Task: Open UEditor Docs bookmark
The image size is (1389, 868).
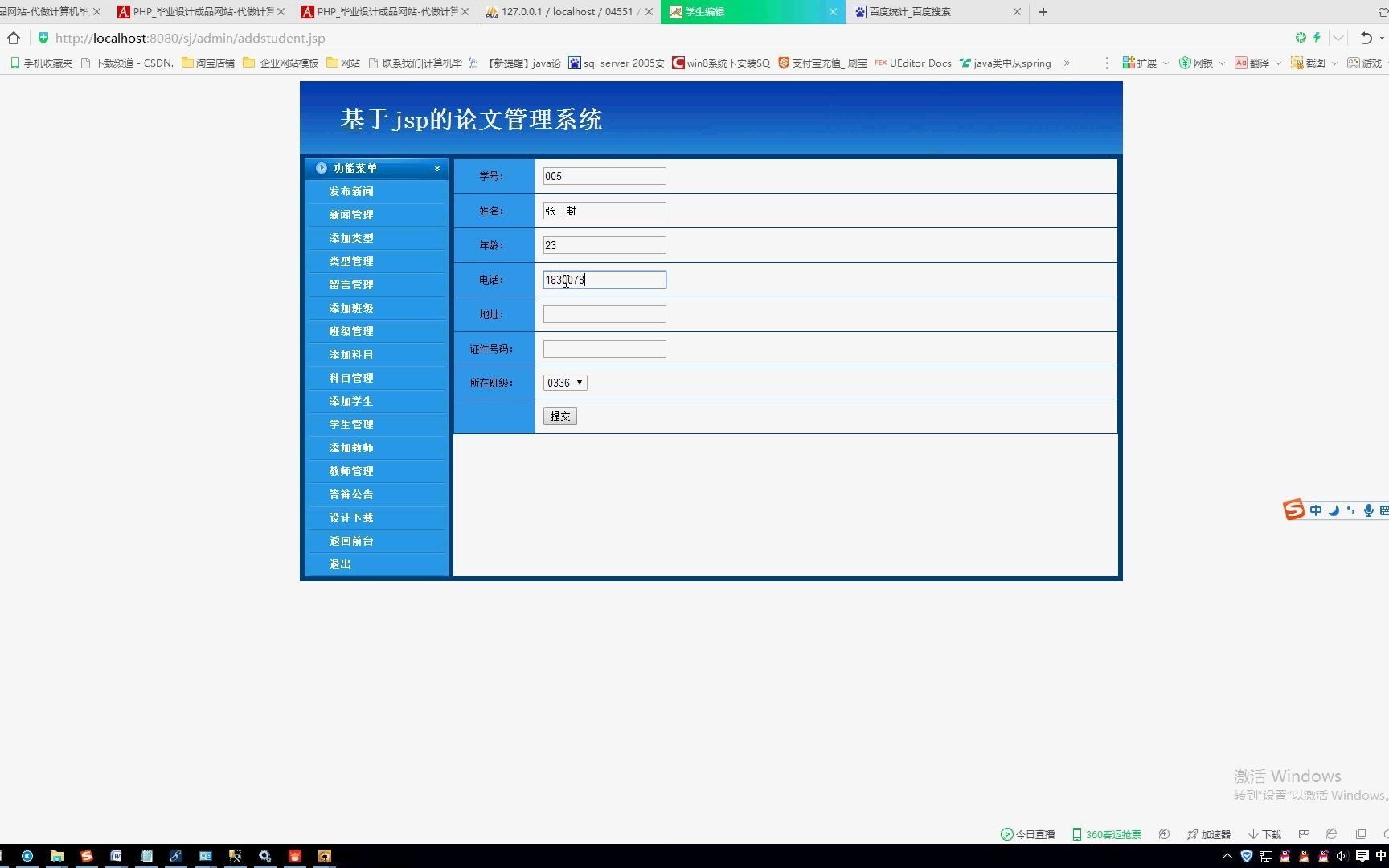Action: click(x=913, y=63)
